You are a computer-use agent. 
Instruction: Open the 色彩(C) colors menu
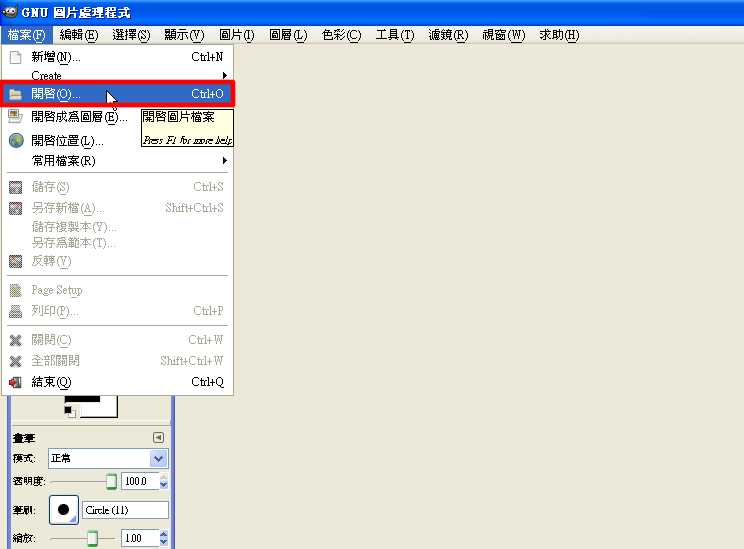(x=341, y=35)
